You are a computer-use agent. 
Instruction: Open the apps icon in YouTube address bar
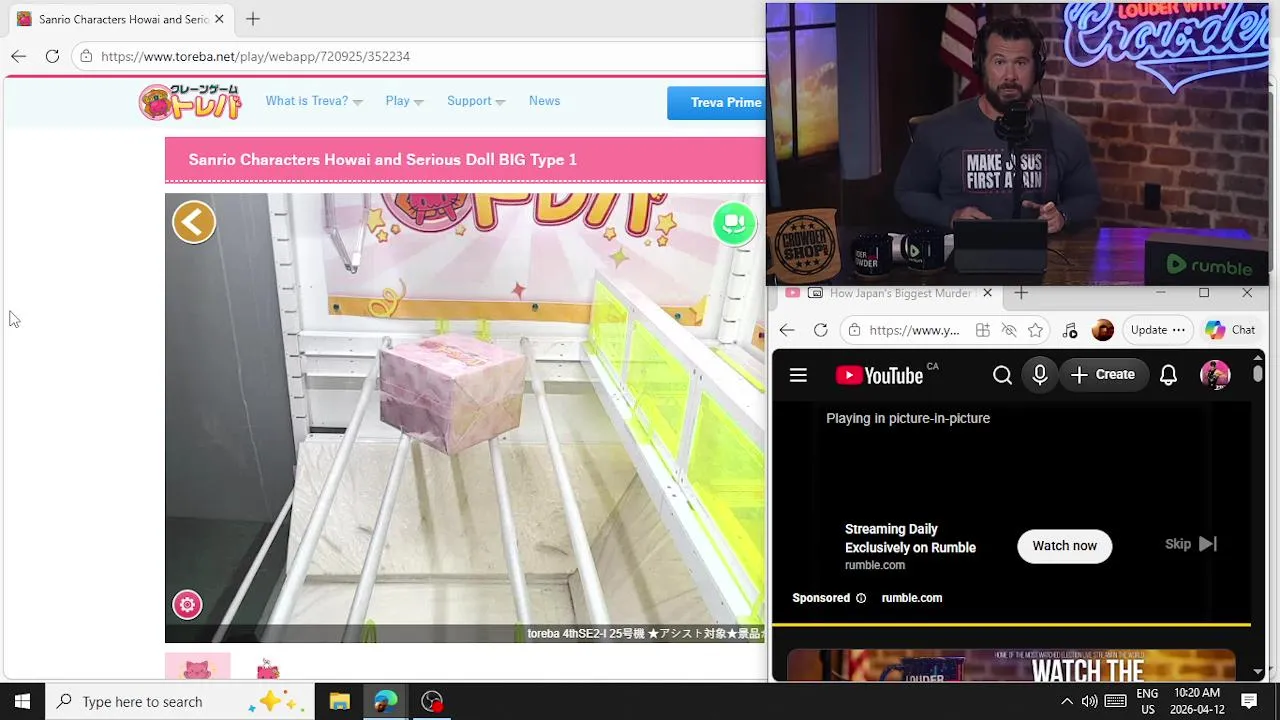tap(983, 330)
